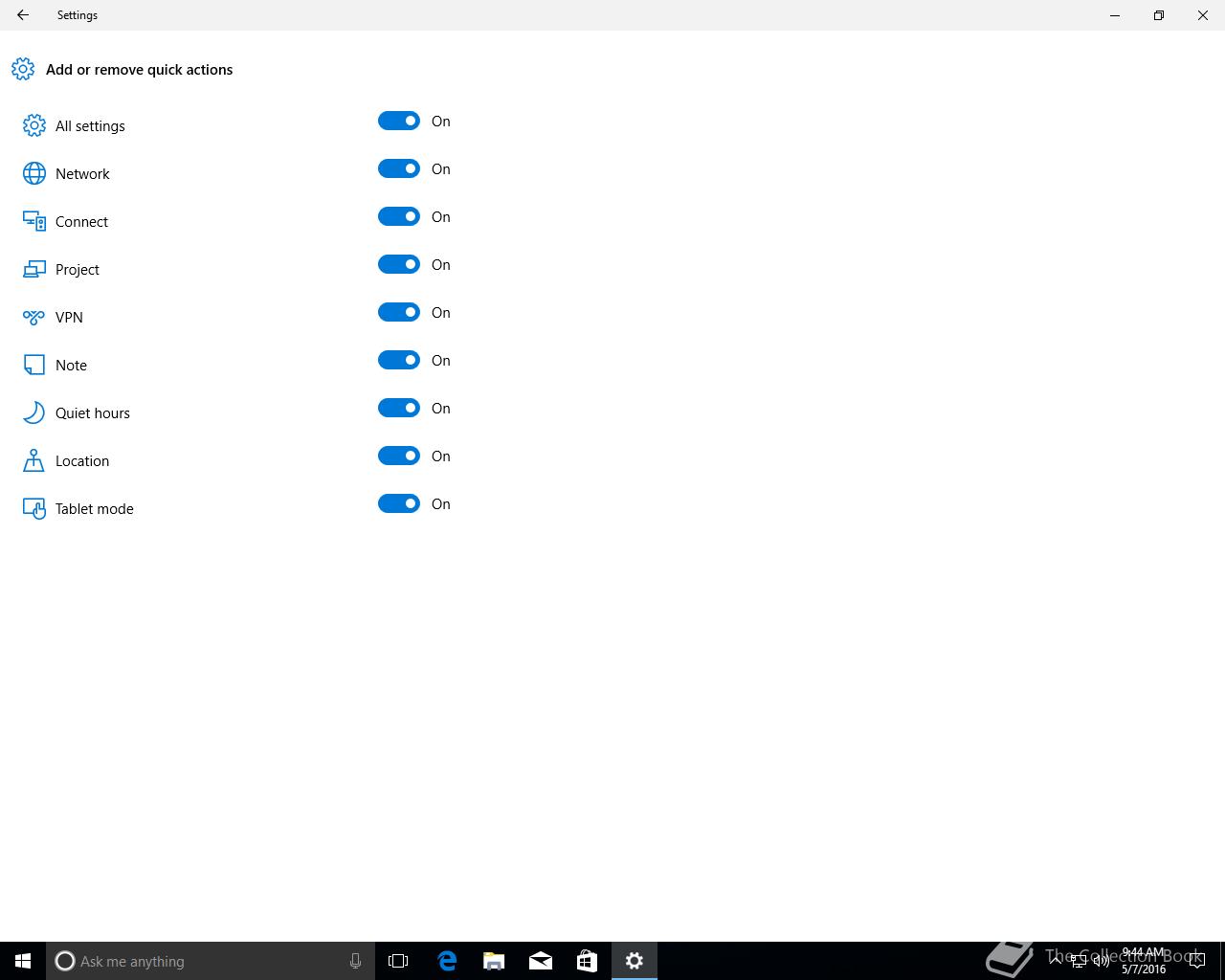The height and width of the screenshot is (980, 1225).
Task: Disable the Location toggle
Action: [x=399, y=456]
